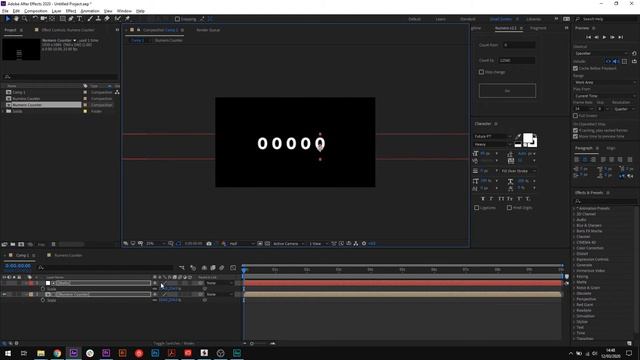Open the Play From Current Time dropdown
This screenshot has width=640, height=360.
[x=605, y=96]
